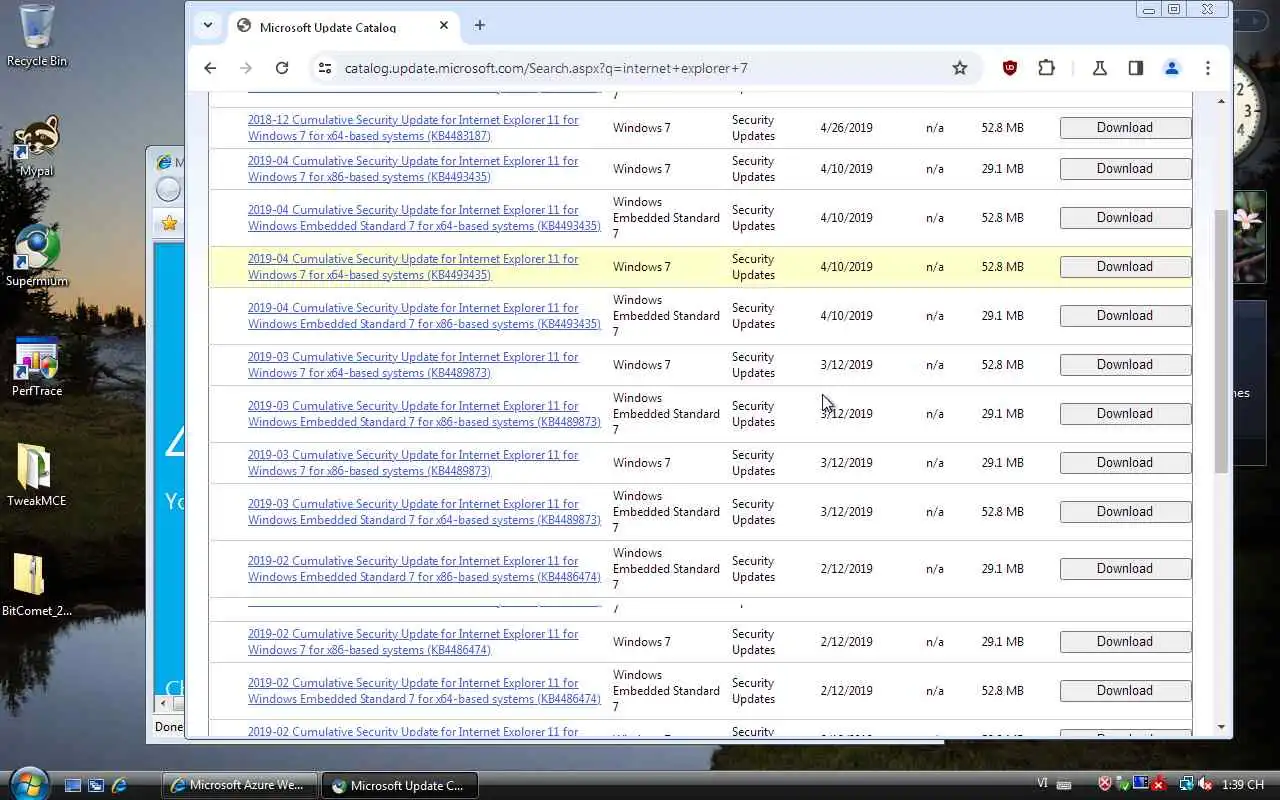Image resolution: width=1280 pixels, height=800 pixels.
Task: Open the user profile avatar
Action: (1172, 68)
